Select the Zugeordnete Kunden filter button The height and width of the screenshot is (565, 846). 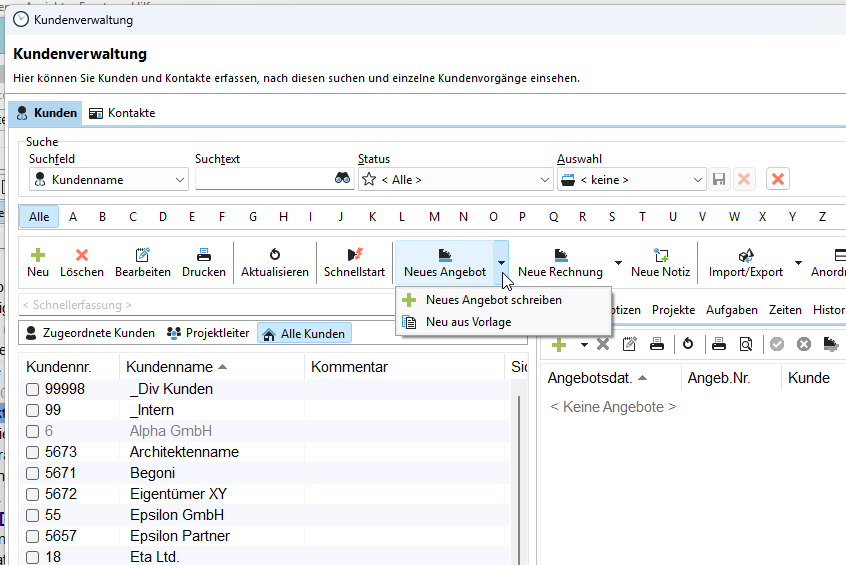(89, 333)
